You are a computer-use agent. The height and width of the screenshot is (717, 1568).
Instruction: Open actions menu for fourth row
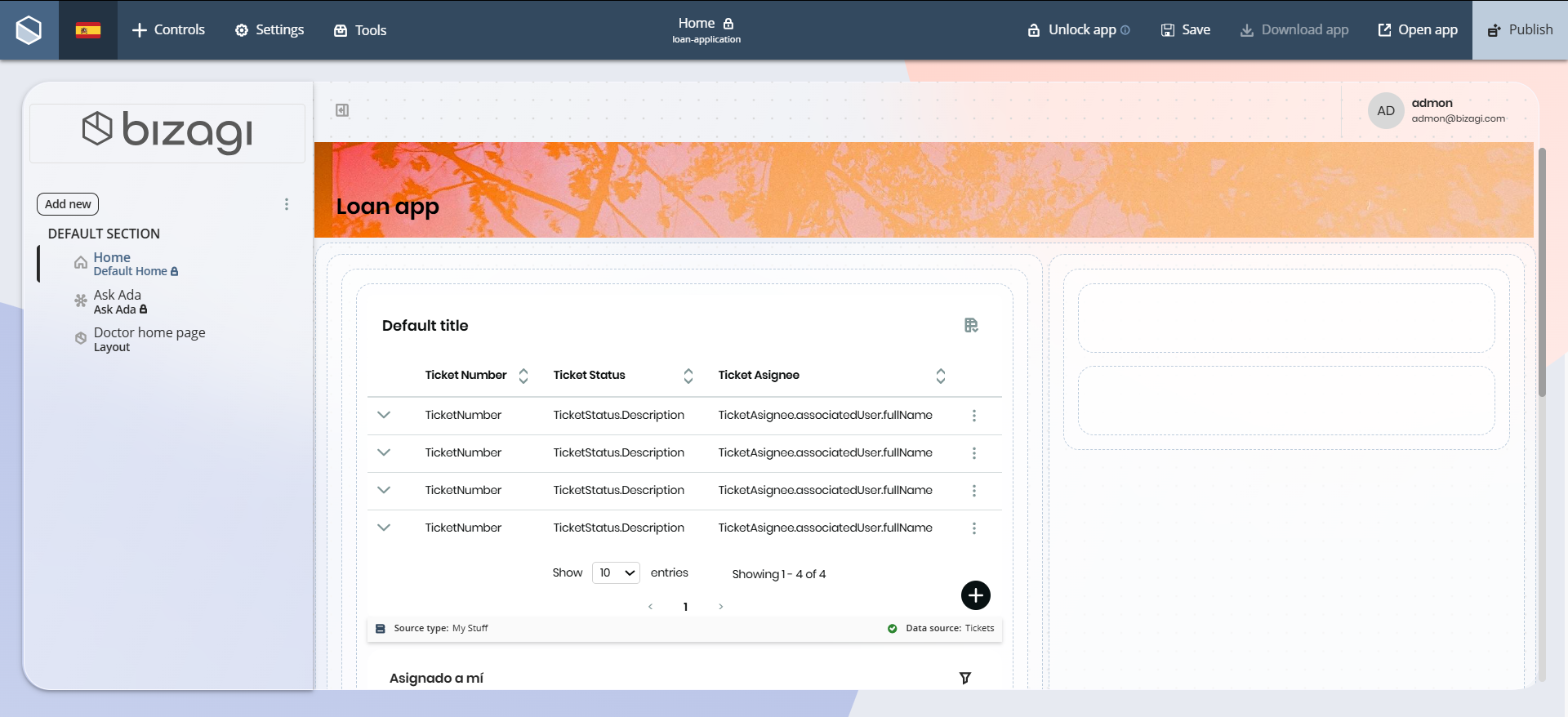click(974, 528)
